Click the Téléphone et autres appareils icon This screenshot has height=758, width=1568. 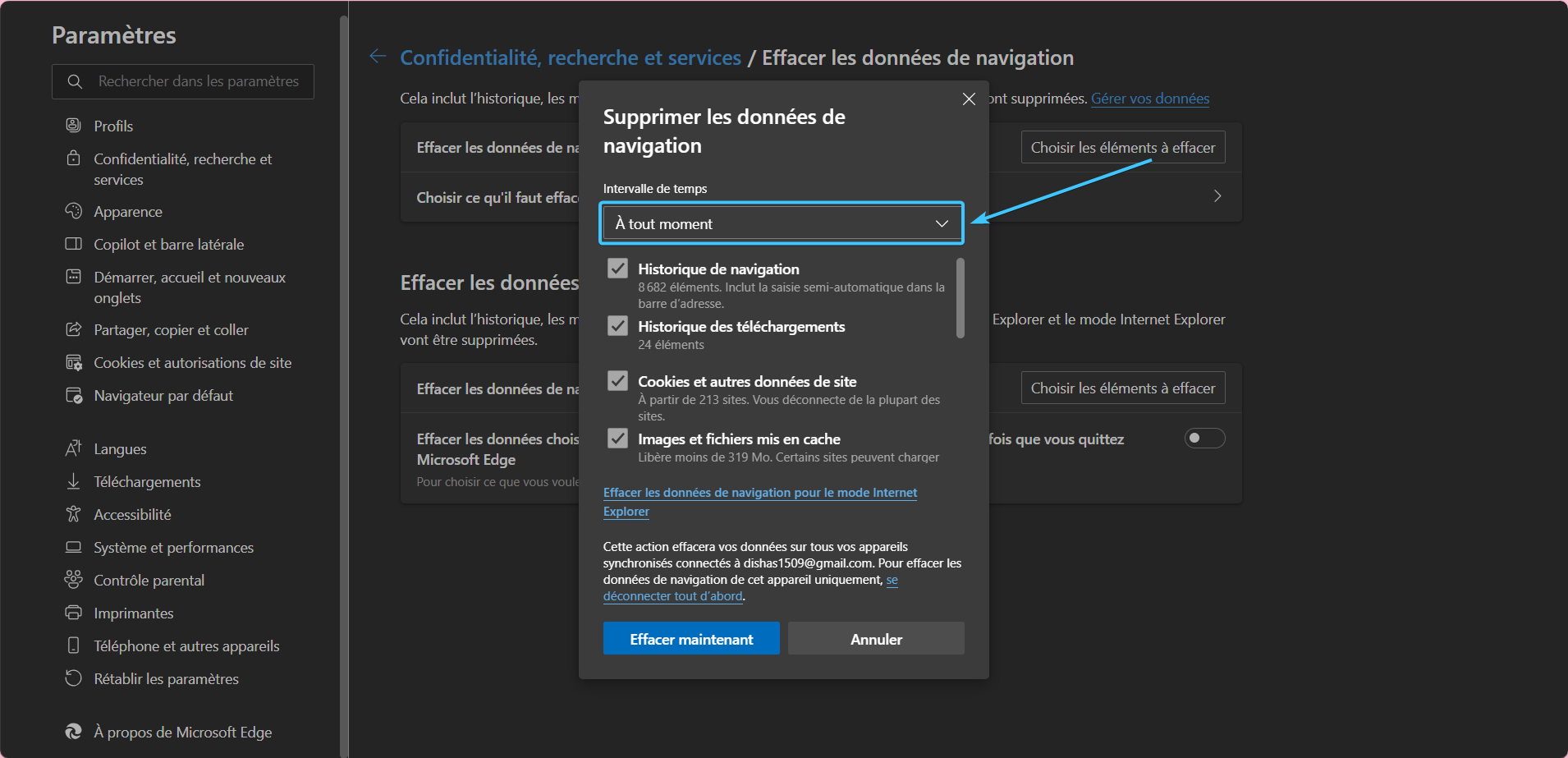click(73, 645)
